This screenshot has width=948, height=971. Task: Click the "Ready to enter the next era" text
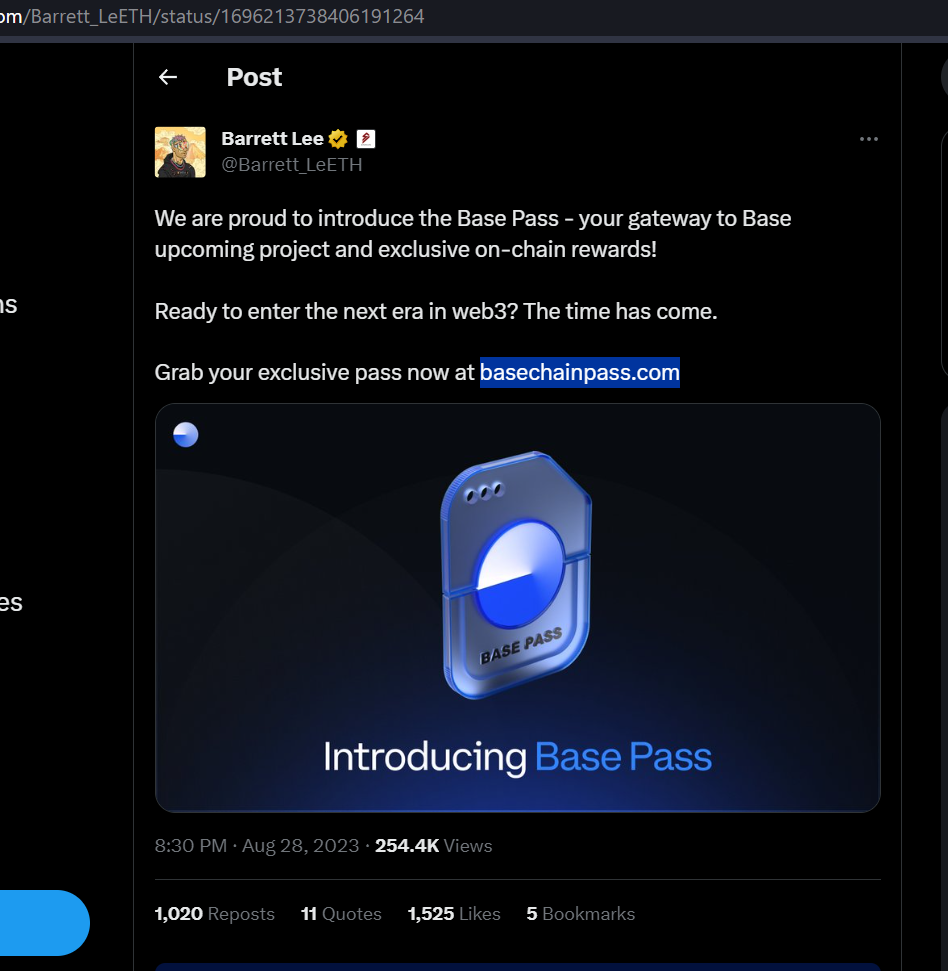[x=436, y=311]
